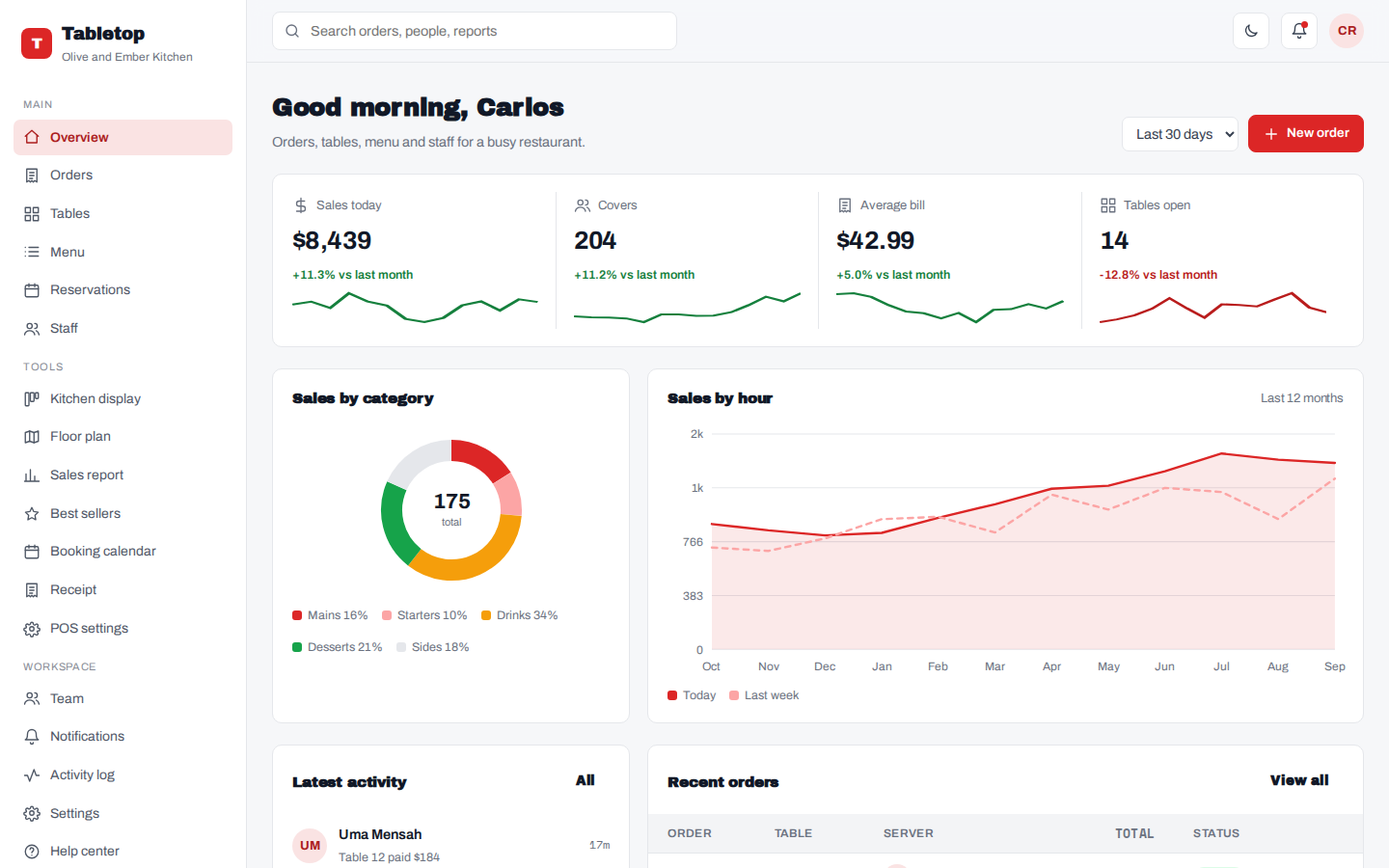1389x868 pixels.
Task: Click the Sales report chart icon
Action: [x=32, y=475]
